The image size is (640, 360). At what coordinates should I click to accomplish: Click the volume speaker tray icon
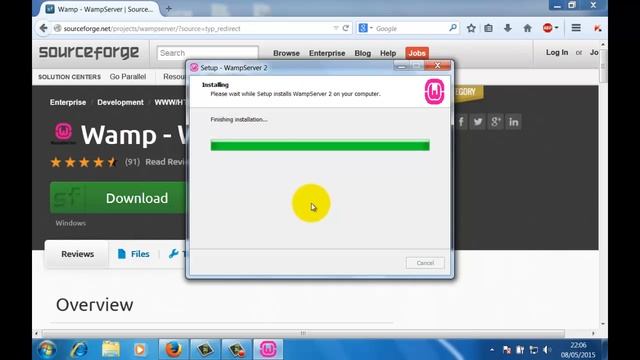pyautogui.click(x=547, y=350)
